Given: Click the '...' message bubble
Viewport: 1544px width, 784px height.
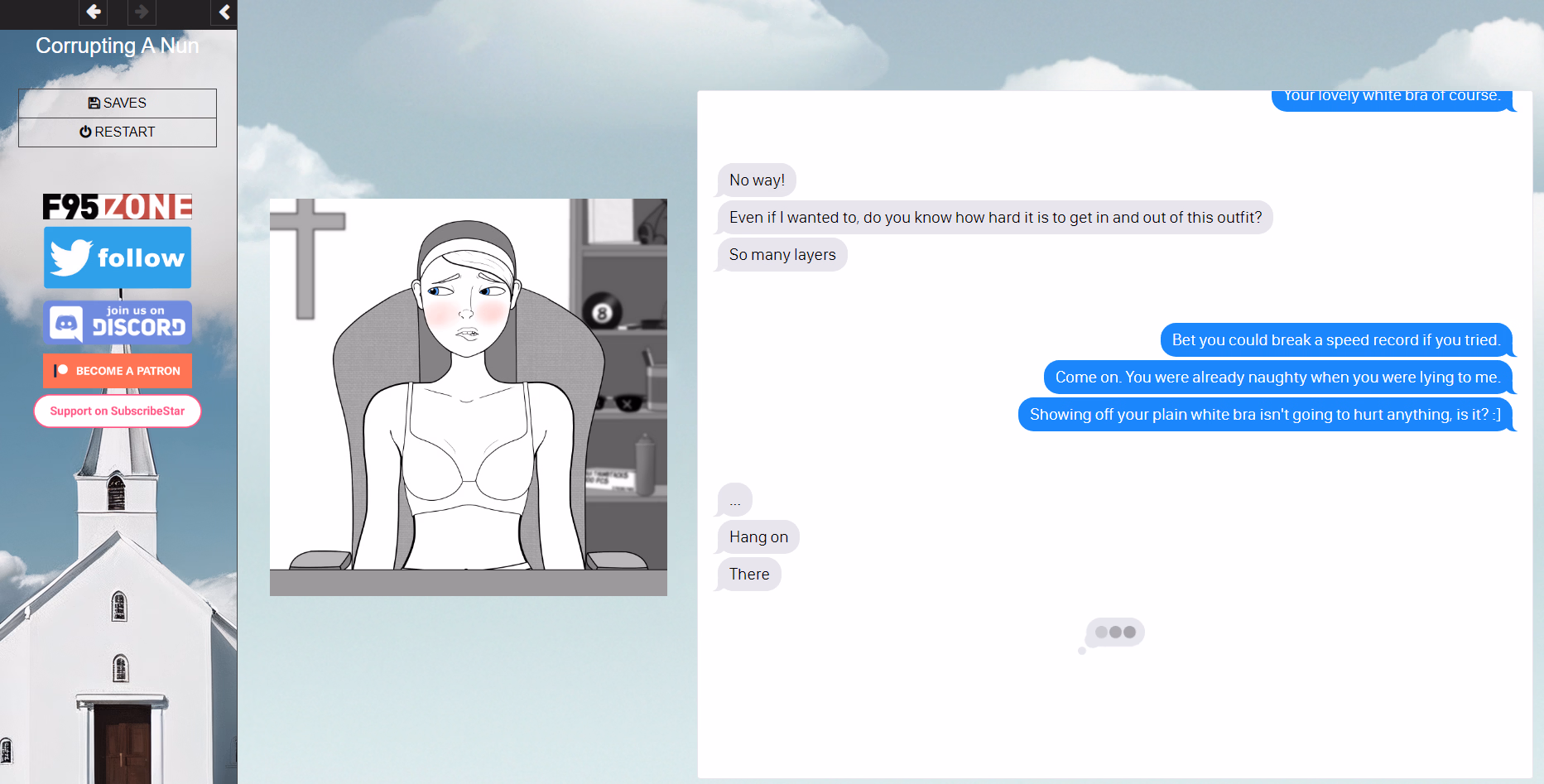Looking at the screenshot, I should [x=735, y=500].
